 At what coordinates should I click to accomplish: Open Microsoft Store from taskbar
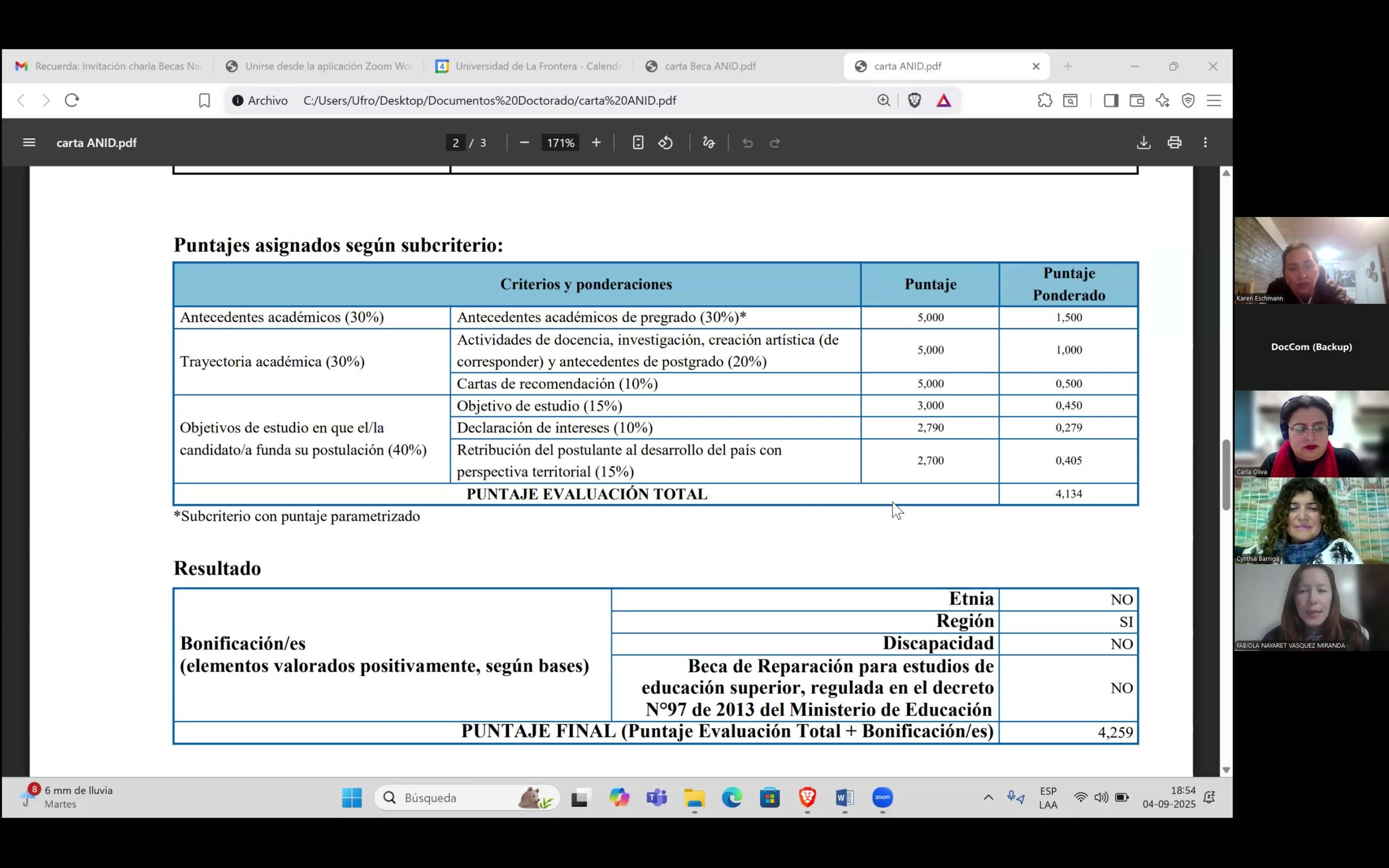[x=770, y=797]
